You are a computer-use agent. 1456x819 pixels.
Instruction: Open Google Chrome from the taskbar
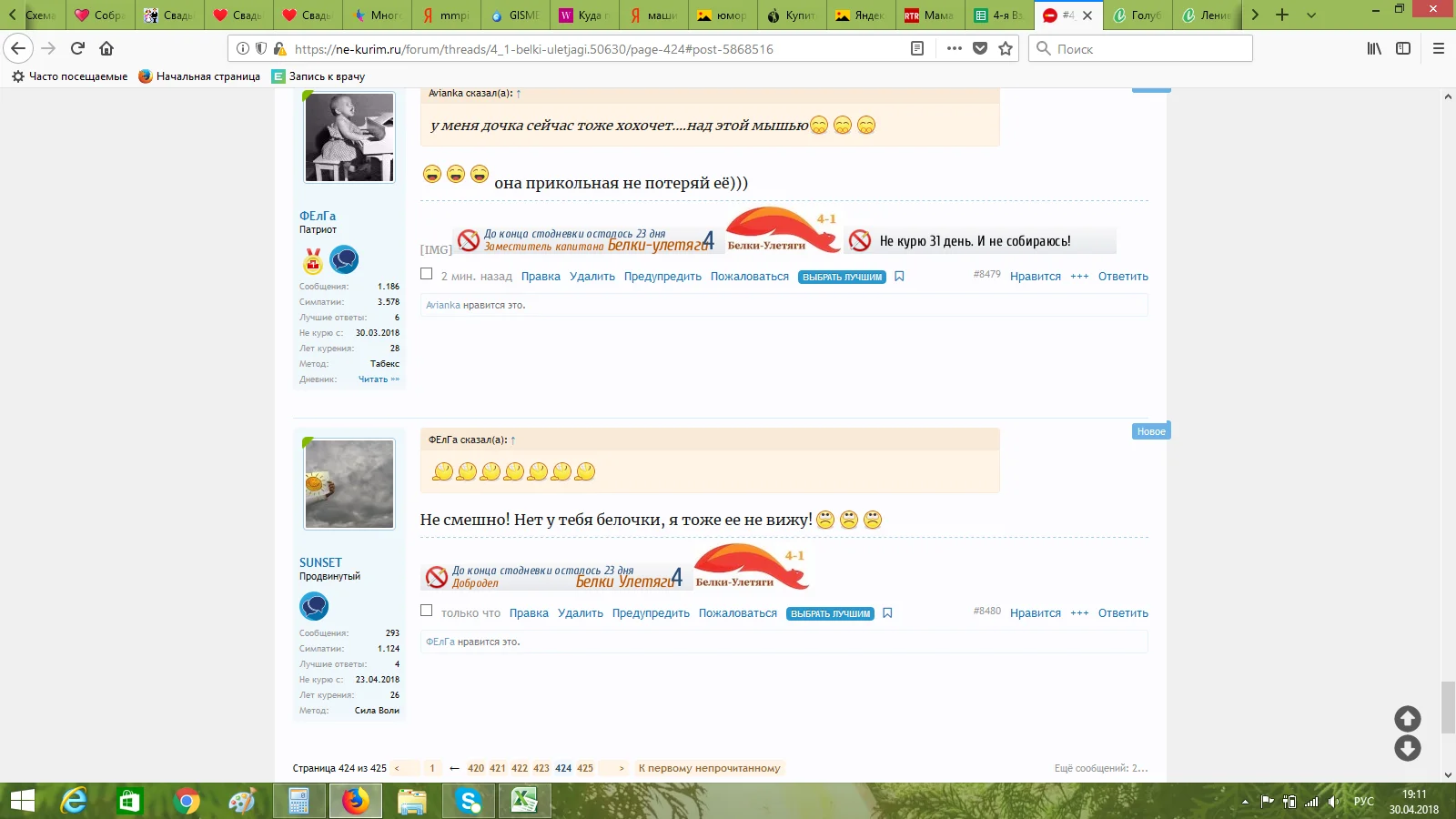(187, 801)
